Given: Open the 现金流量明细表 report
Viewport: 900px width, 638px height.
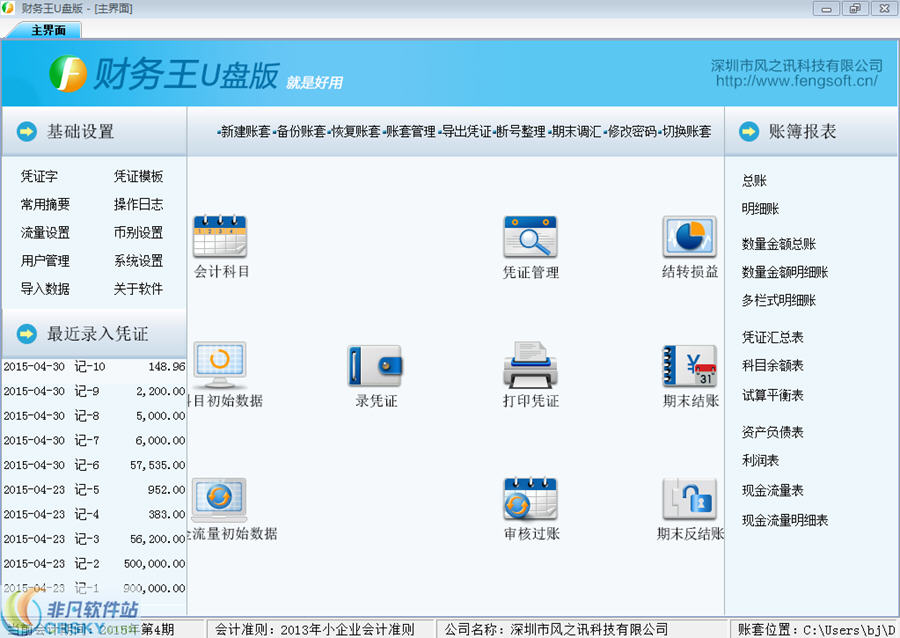Looking at the screenshot, I should pyautogui.click(x=785, y=520).
